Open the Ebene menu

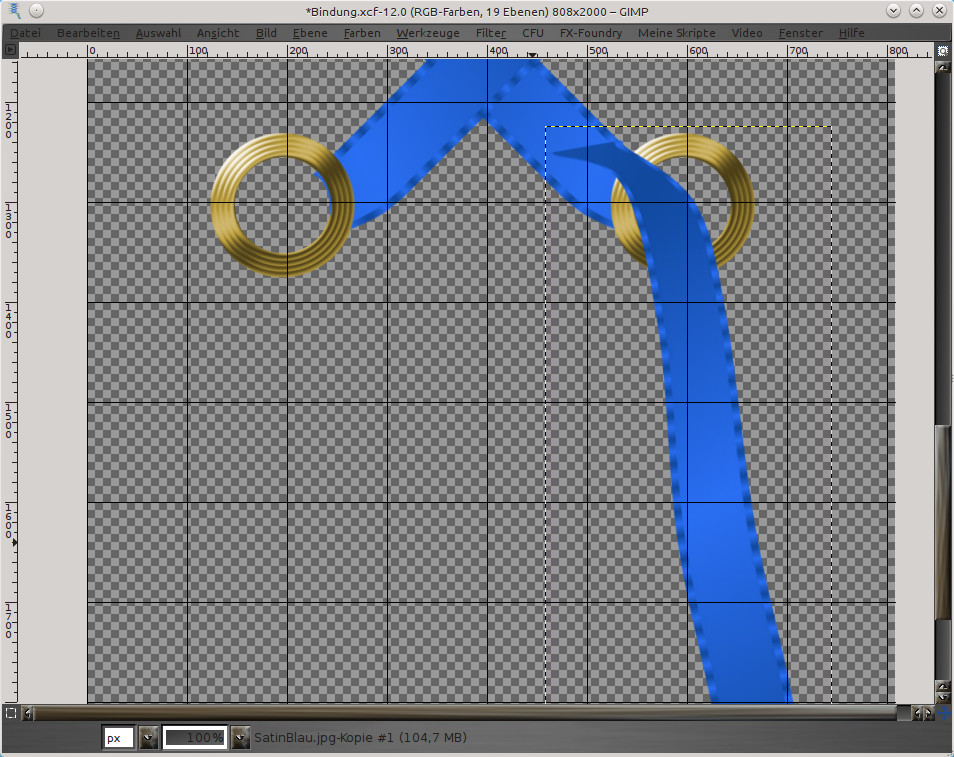pos(310,33)
